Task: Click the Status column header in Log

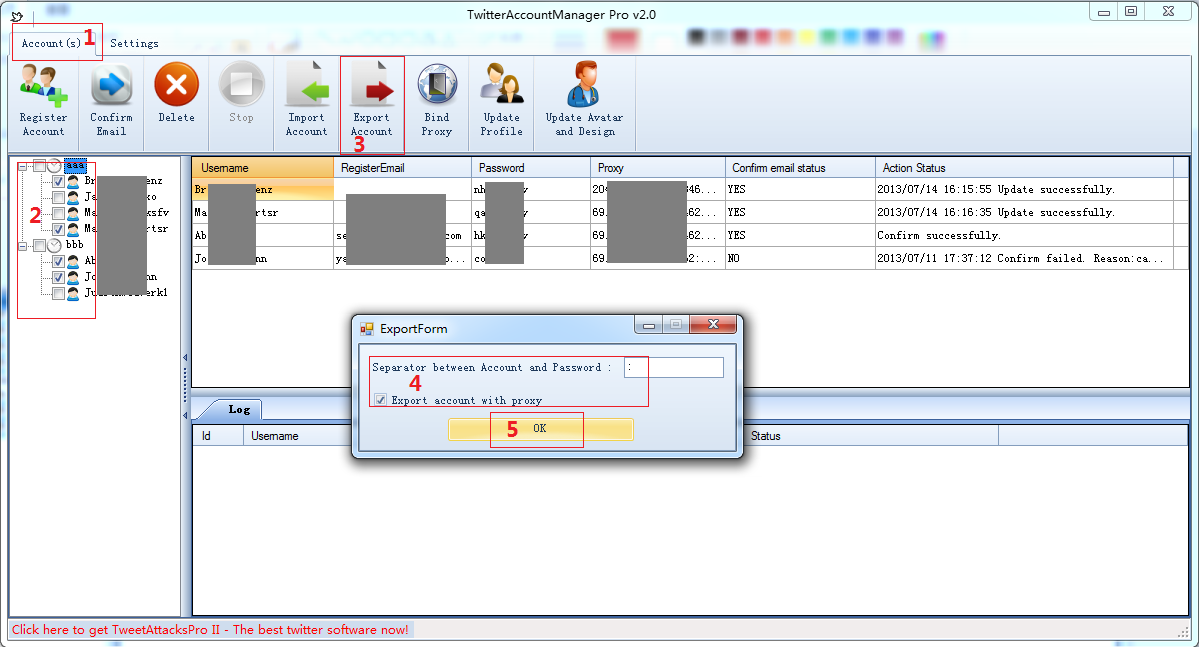Action: click(x=871, y=436)
